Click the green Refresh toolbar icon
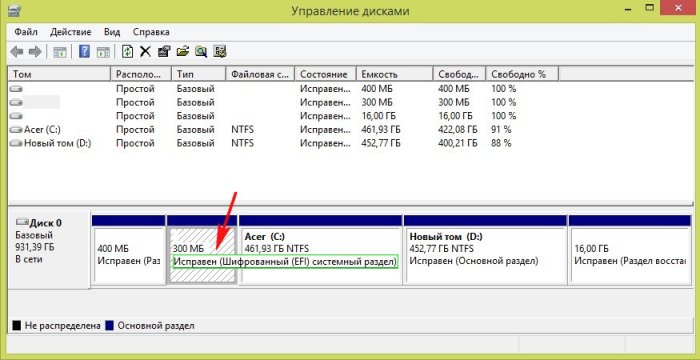The width and height of the screenshot is (700, 360). click(128, 52)
